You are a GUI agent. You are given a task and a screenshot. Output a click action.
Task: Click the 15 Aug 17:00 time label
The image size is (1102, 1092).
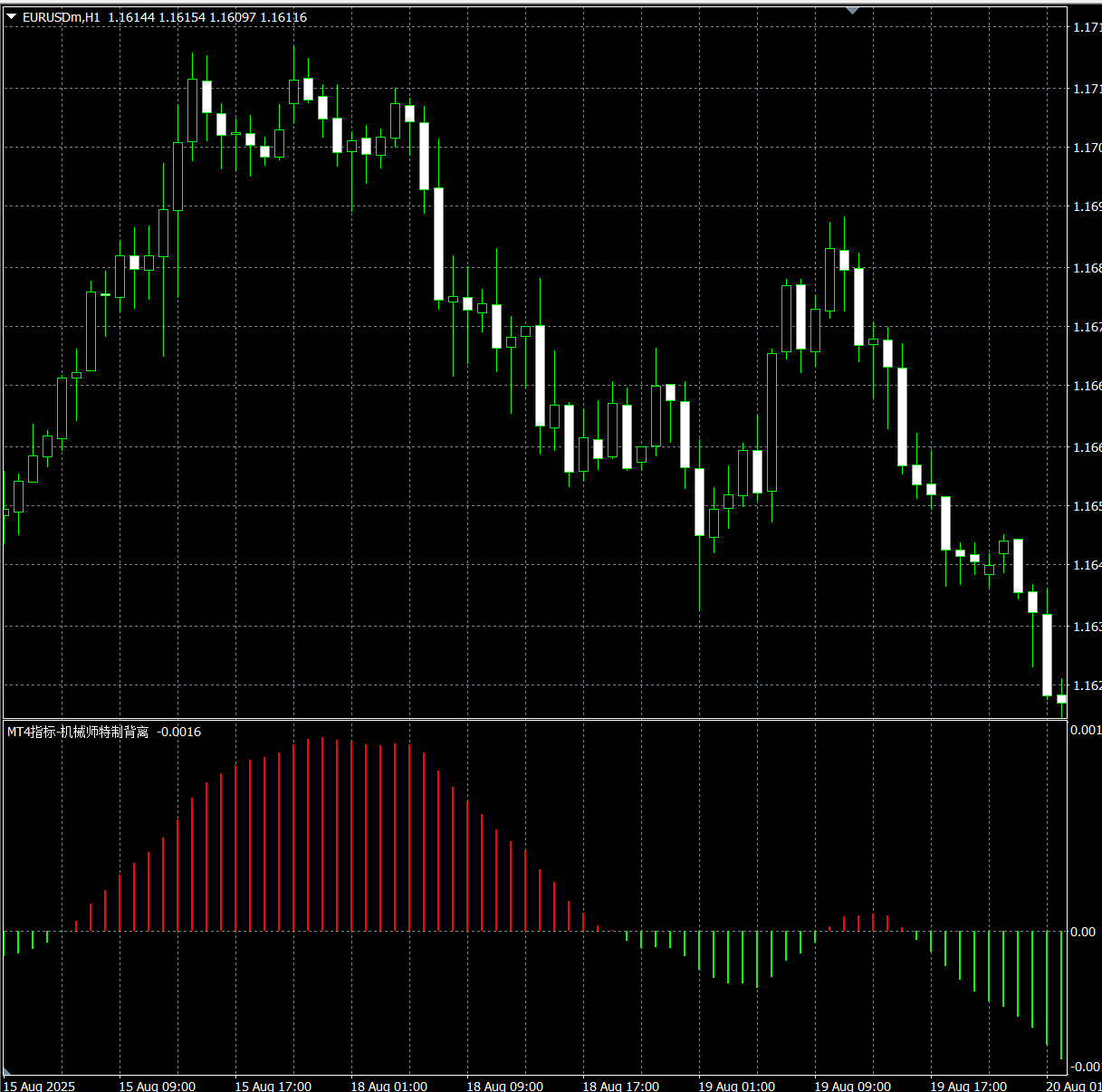[x=273, y=1086]
